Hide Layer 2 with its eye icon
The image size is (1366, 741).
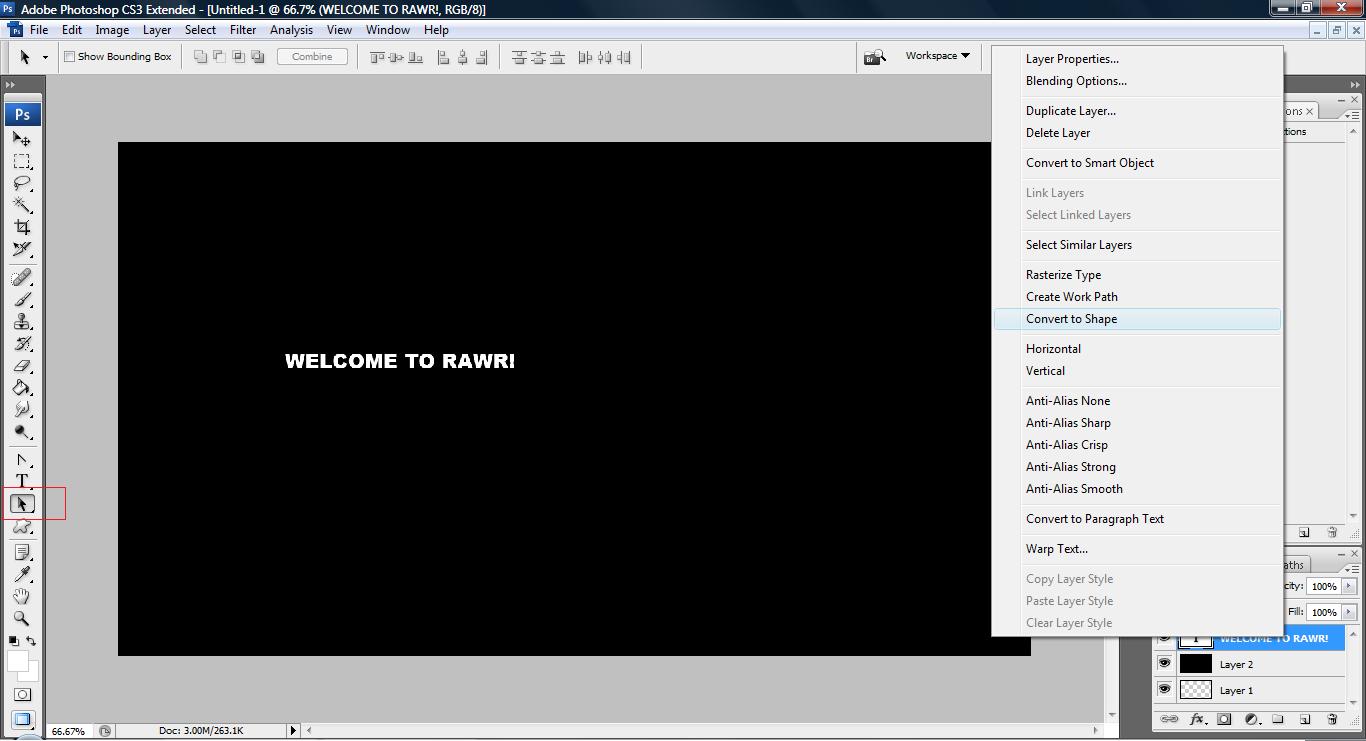click(x=1164, y=664)
